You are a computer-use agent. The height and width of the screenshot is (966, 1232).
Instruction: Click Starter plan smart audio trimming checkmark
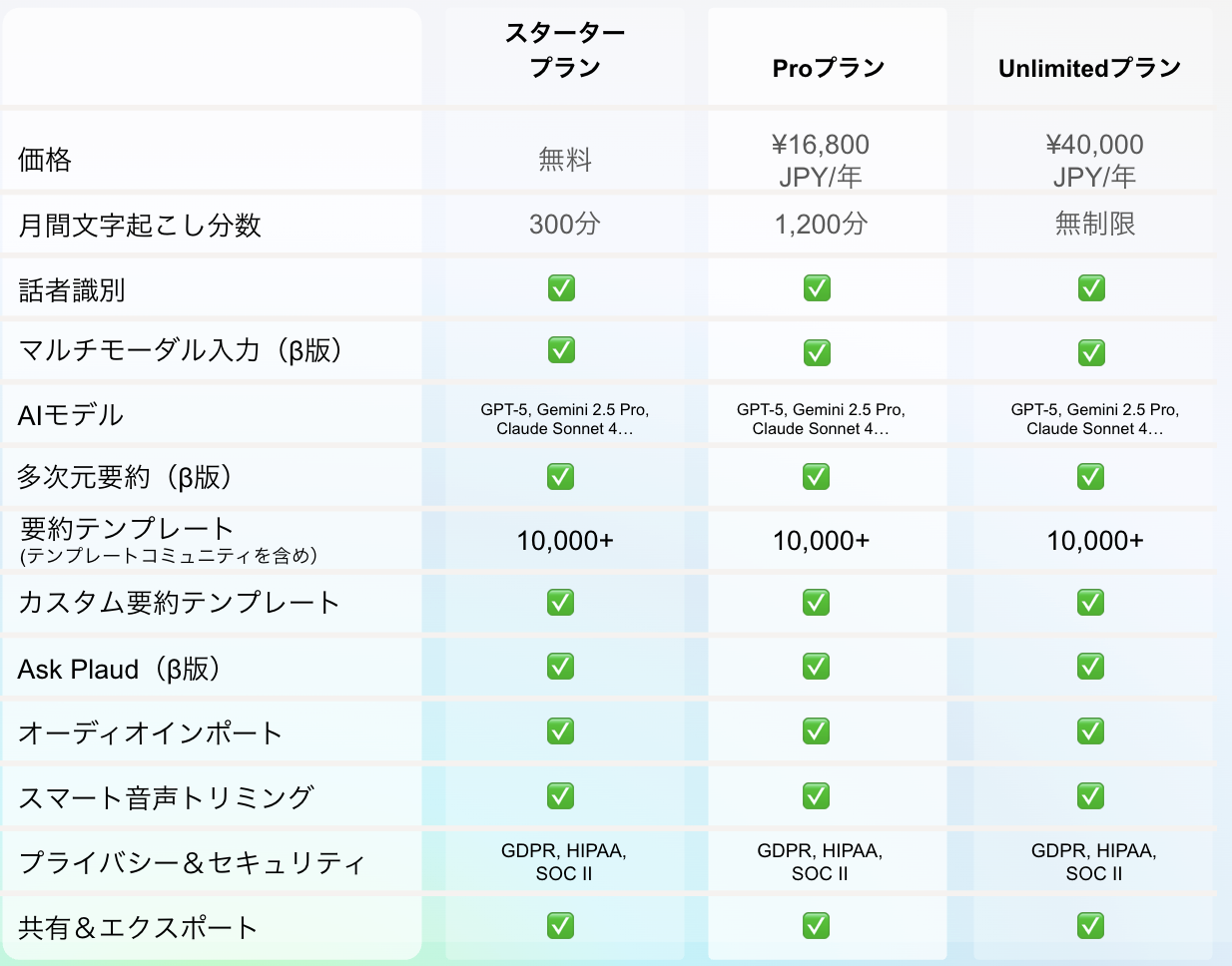click(x=561, y=796)
